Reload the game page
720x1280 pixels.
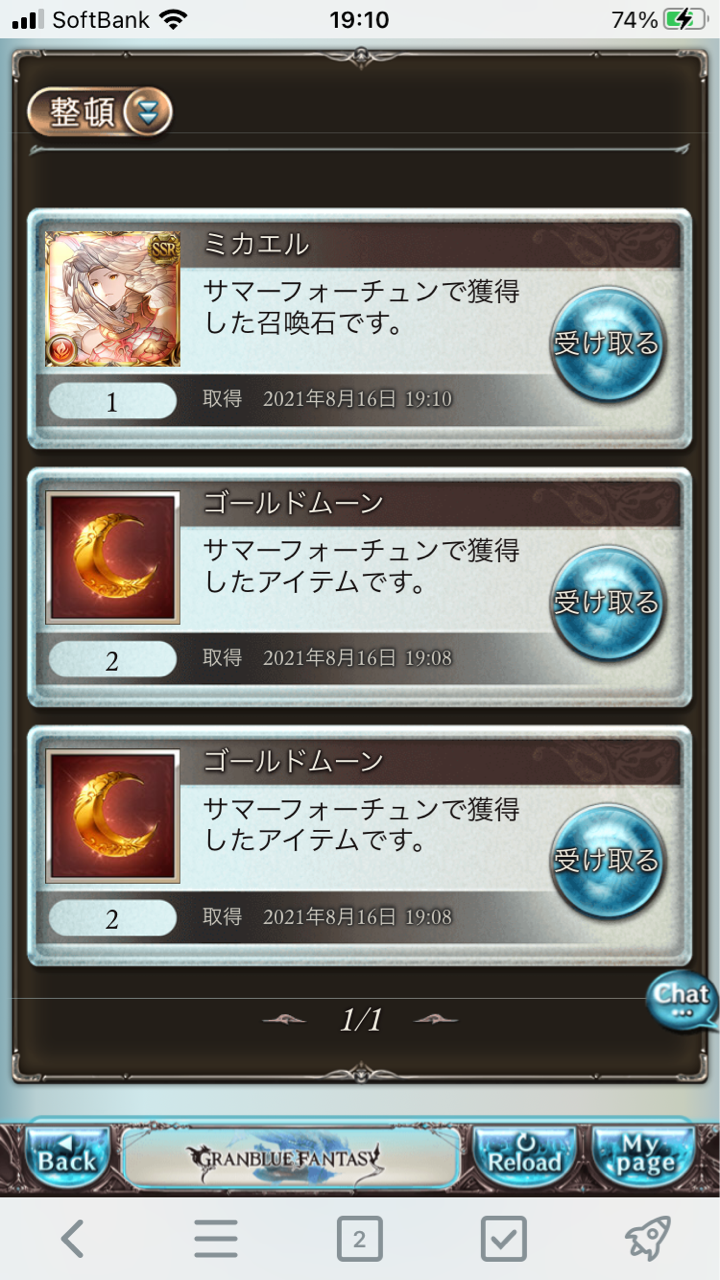point(525,1156)
